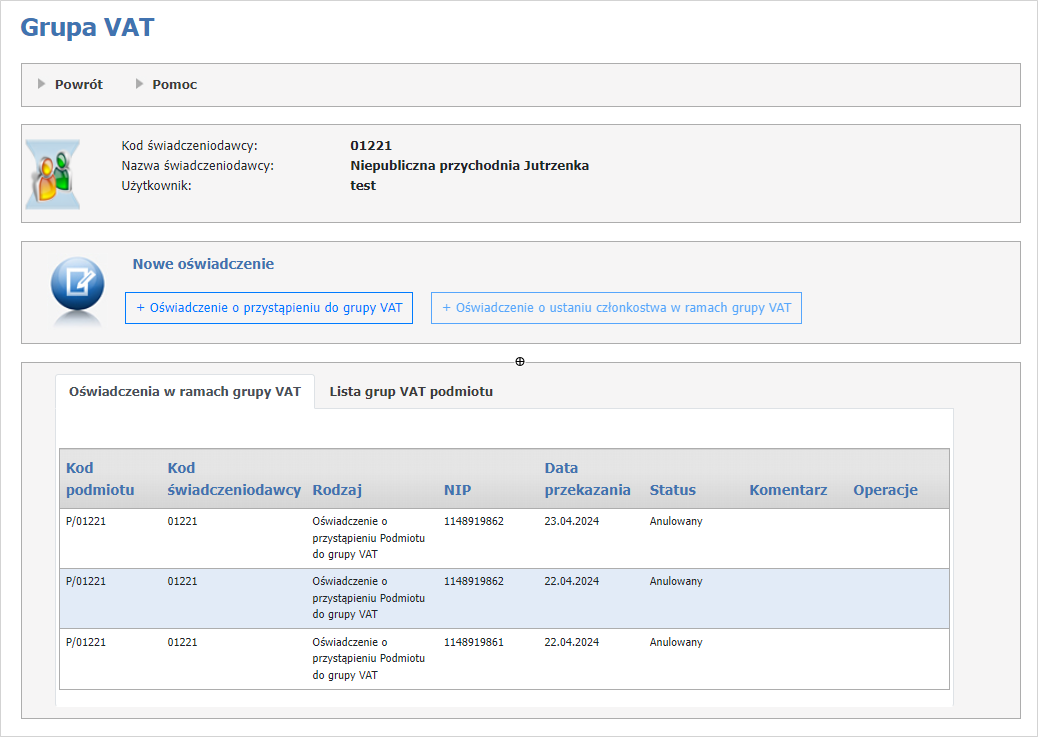Screen dimensions: 1038x737
Task: Select Oświadczenia w ramach grupy VAT tab
Action: pyautogui.click(x=184, y=392)
